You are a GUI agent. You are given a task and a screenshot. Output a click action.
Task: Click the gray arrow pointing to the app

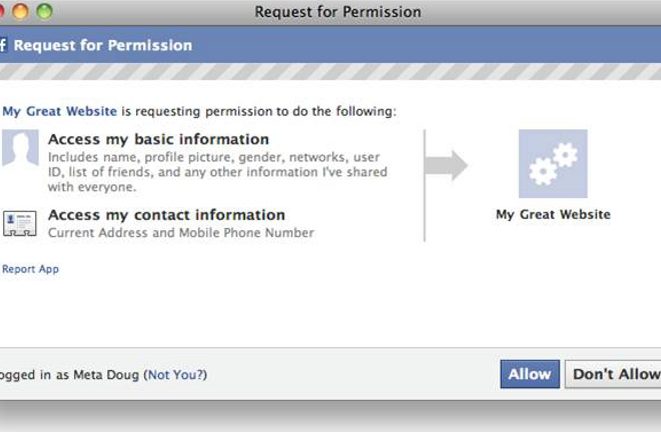tap(446, 165)
